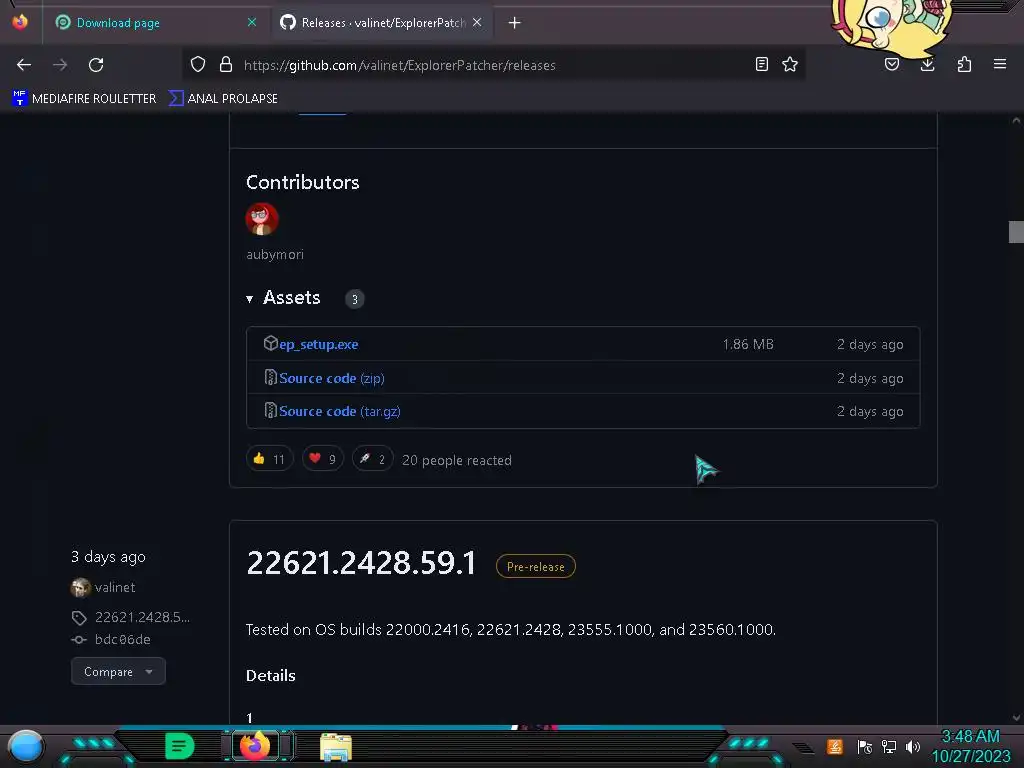Open the Start orb on taskbar
The image size is (1024, 768).
point(25,746)
